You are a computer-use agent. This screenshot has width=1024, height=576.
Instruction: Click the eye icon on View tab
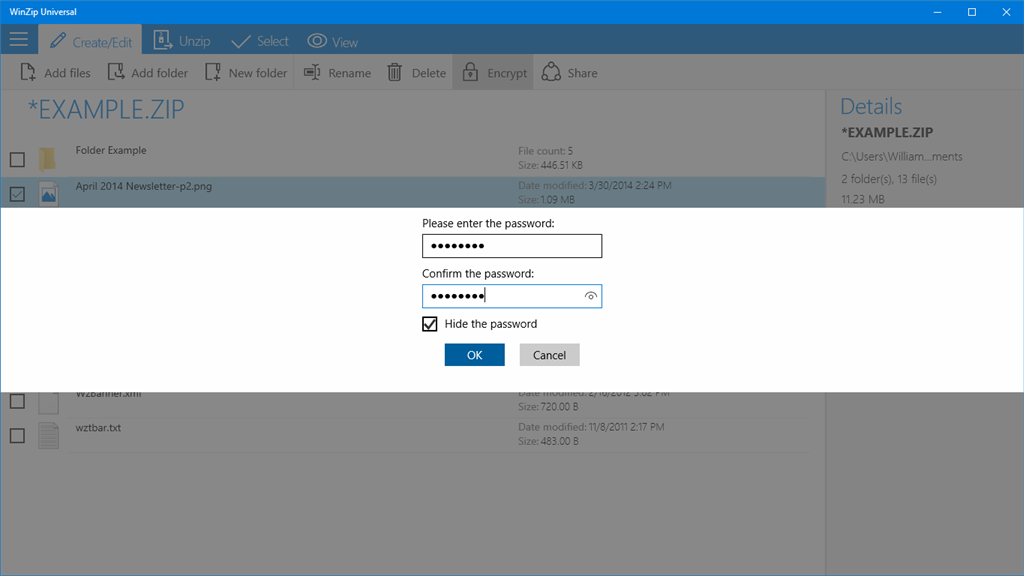317,40
